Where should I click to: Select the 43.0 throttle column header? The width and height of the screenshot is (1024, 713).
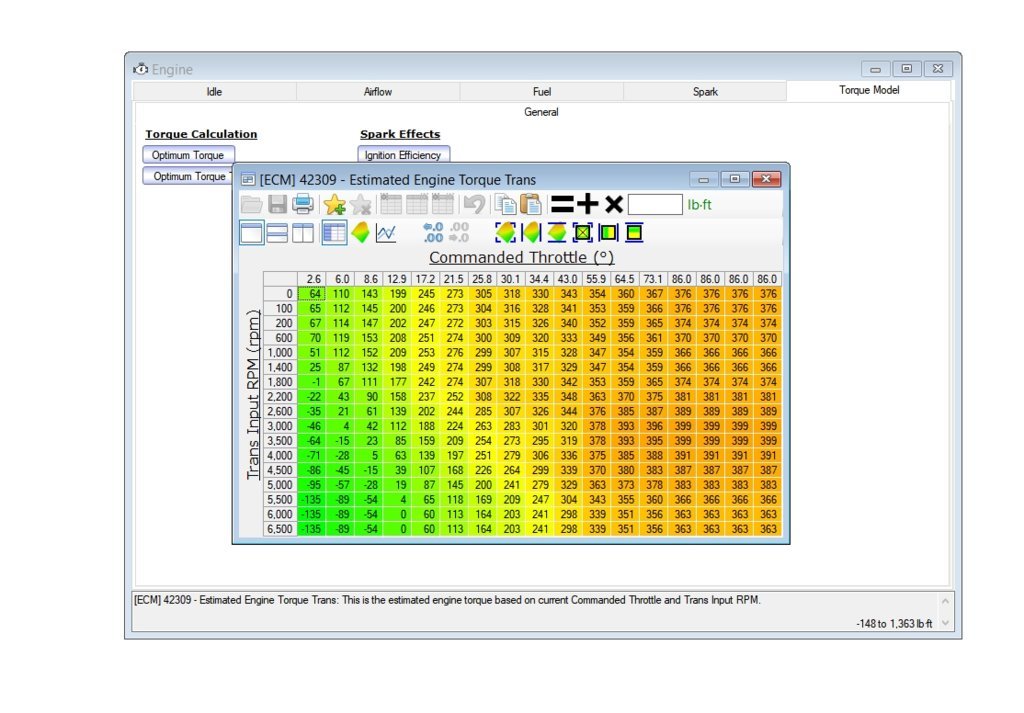click(568, 279)
